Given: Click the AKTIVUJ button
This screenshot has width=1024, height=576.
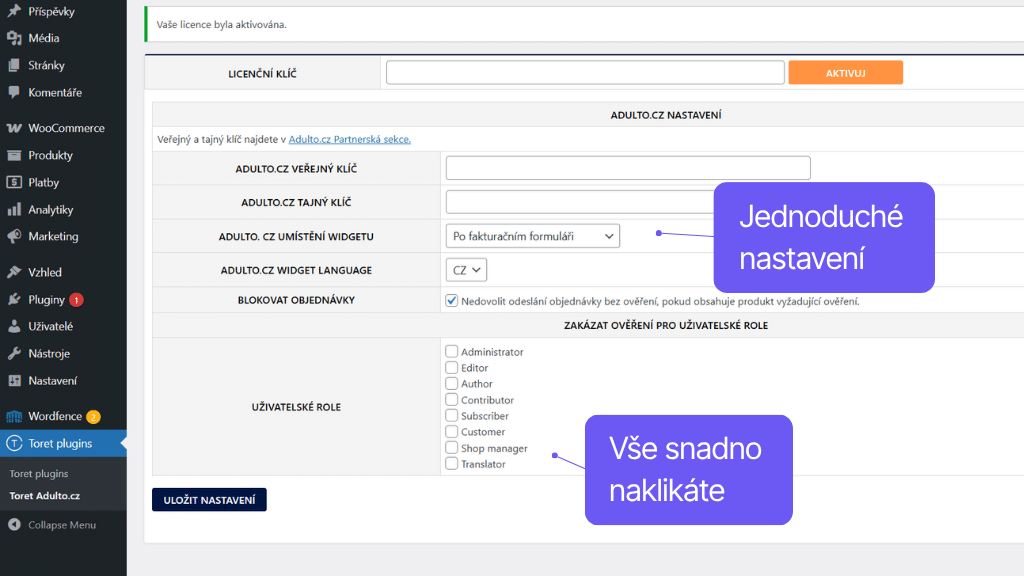Looking at the screenshot, I should pyautogui.click(x=845, y=72).
